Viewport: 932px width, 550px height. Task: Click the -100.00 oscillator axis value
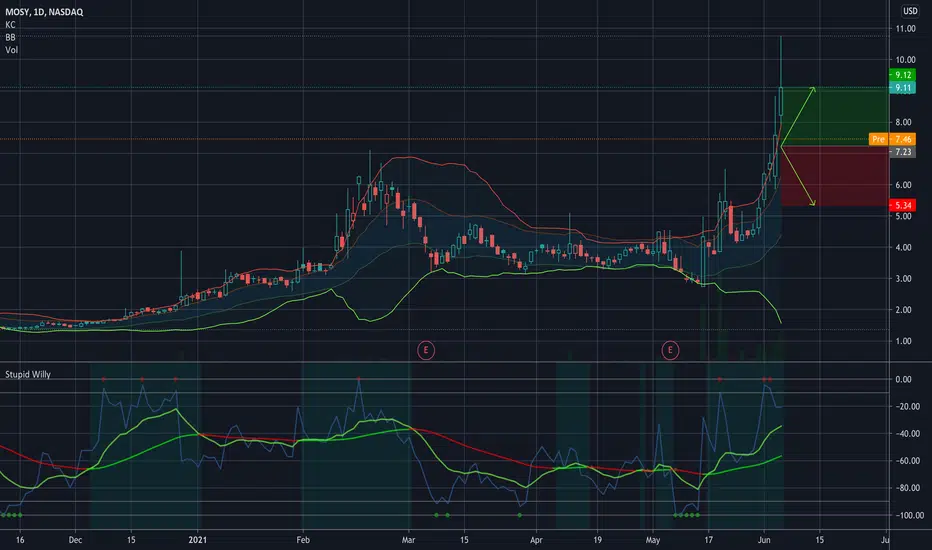[x=909, y=516]
